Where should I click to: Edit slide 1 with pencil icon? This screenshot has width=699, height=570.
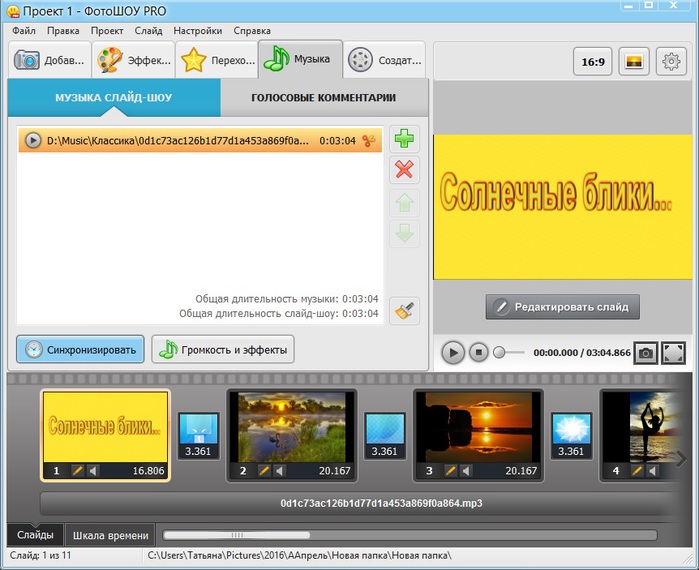[x=78, y=471]
